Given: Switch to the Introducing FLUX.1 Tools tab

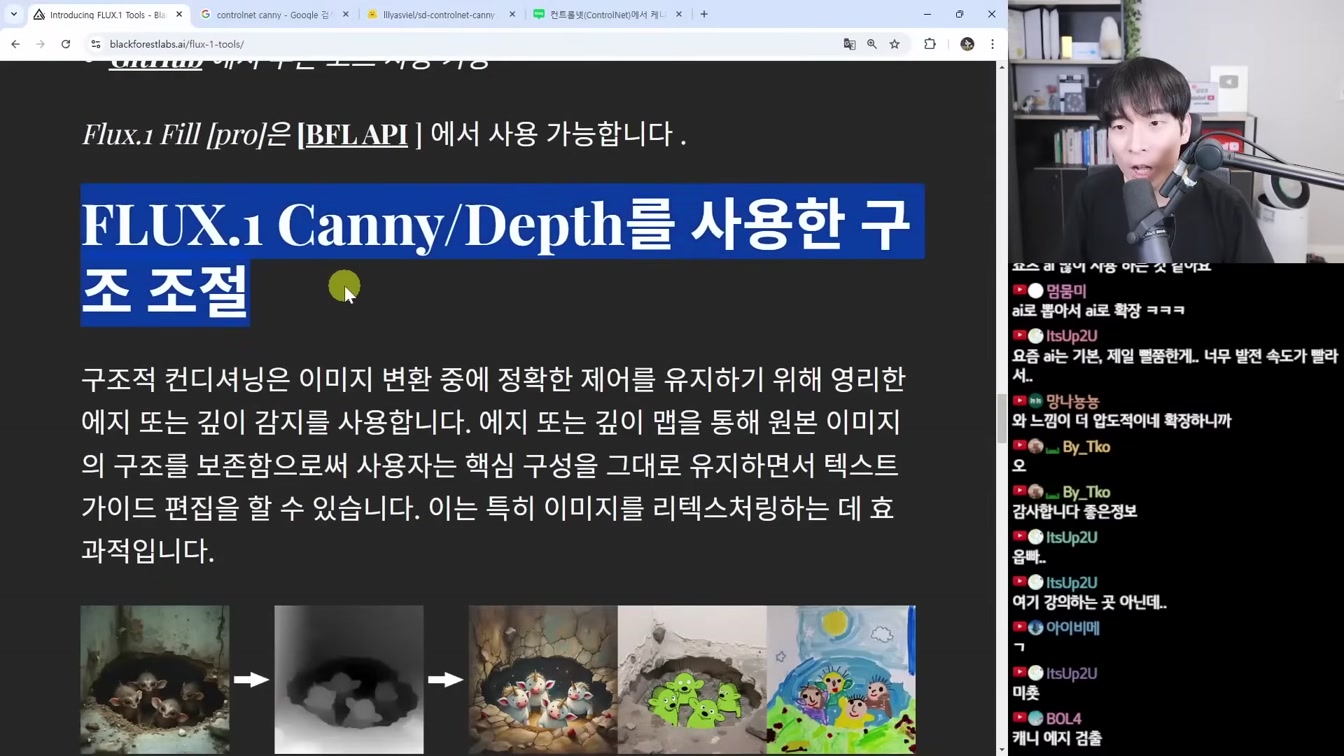Looking at the screenshot, I should [107, 15].
